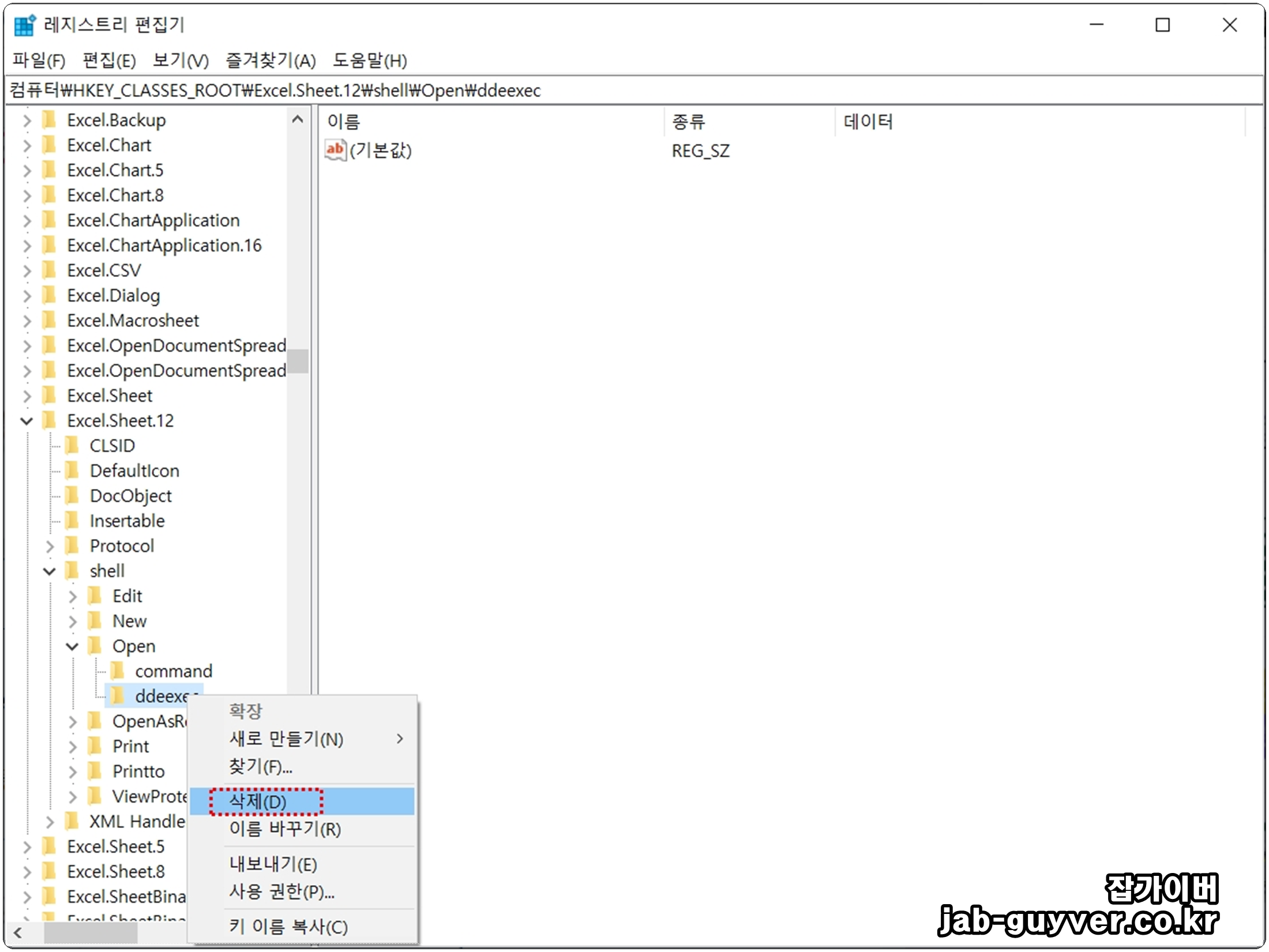This screenshot has width=1269, height=952.
Task: Click the folder icon beside Excel.Macrosheet
Action: pos(50,321)
